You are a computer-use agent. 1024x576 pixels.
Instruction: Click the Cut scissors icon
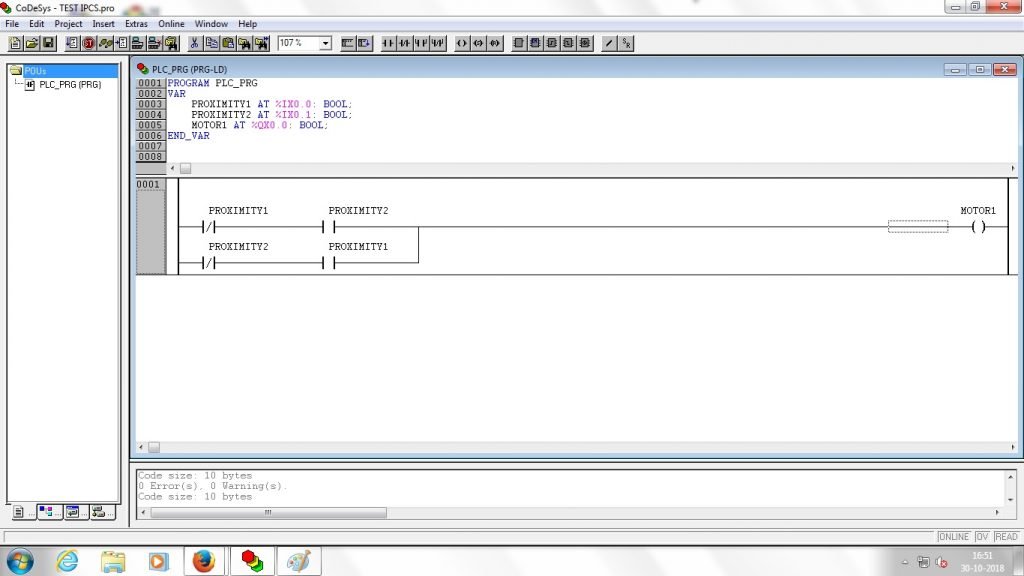195,43
